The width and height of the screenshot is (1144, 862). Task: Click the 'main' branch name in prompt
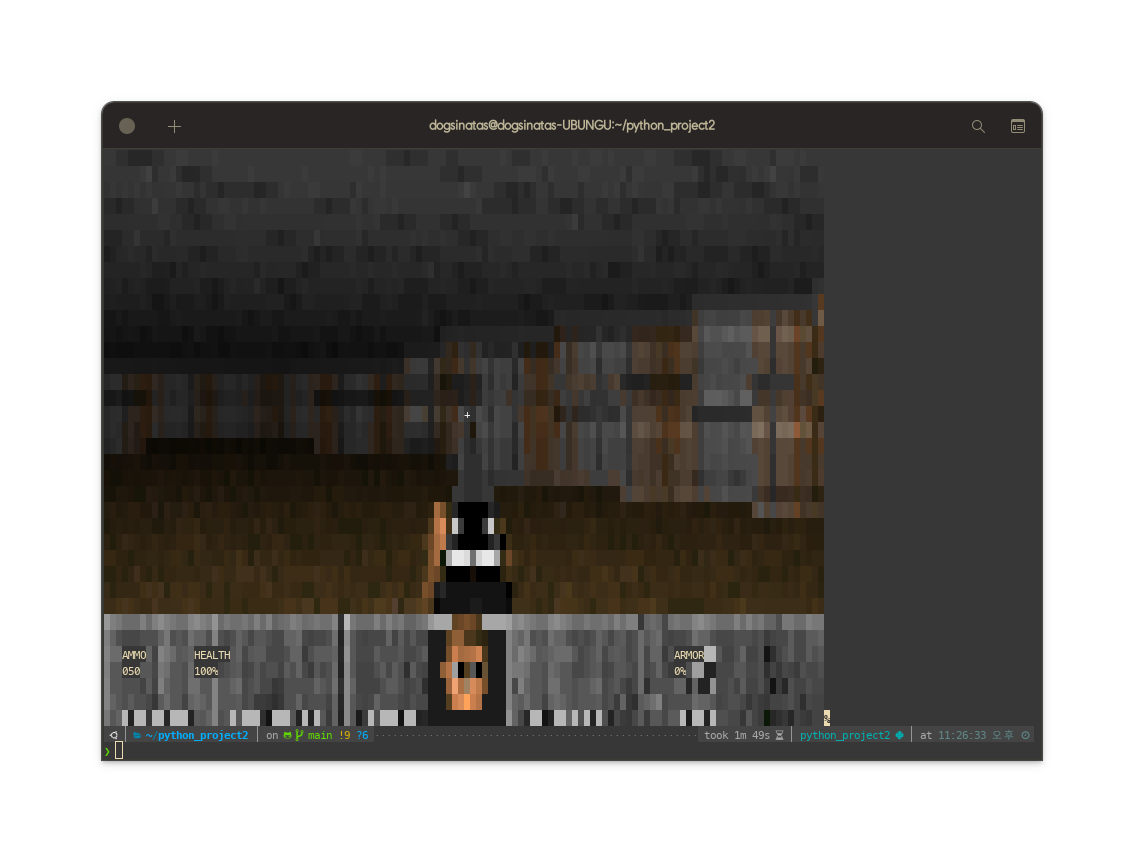click(320, 735)
